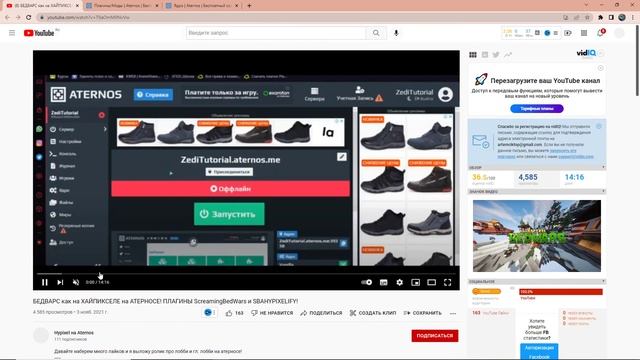
Task: Click the 14:16 duration statistic
Action: 574,177
